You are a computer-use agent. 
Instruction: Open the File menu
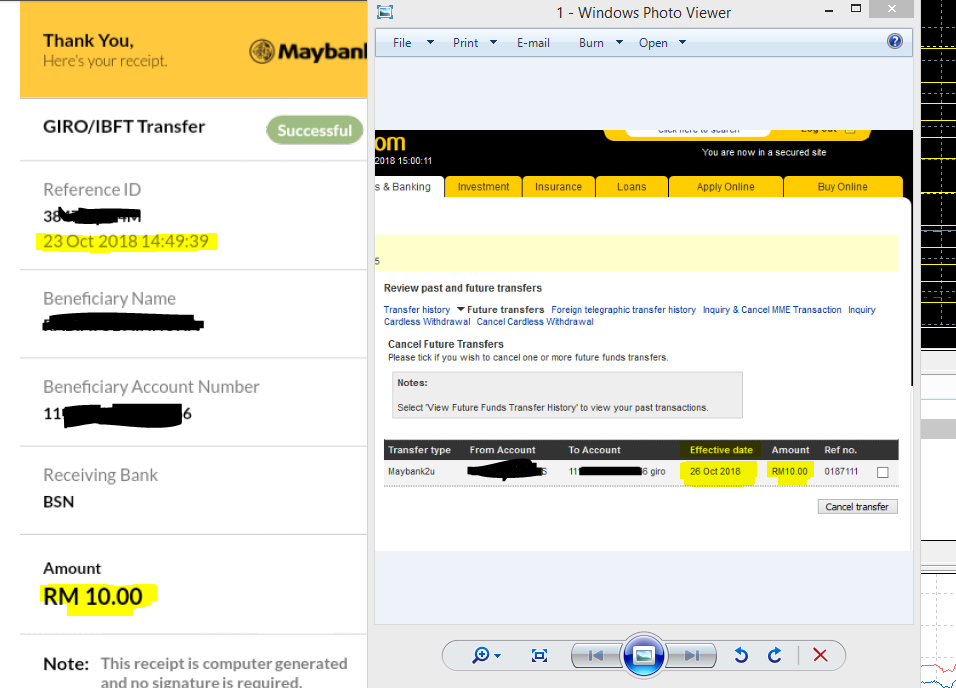pos(402,43)
